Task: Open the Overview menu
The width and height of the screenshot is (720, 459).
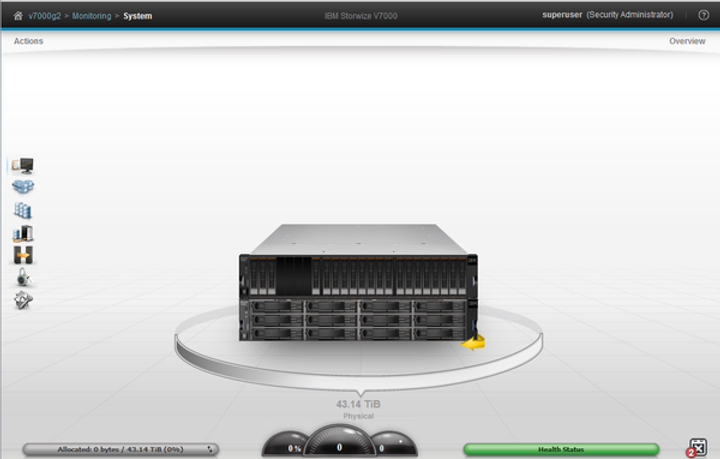Action: coord(687,41)
